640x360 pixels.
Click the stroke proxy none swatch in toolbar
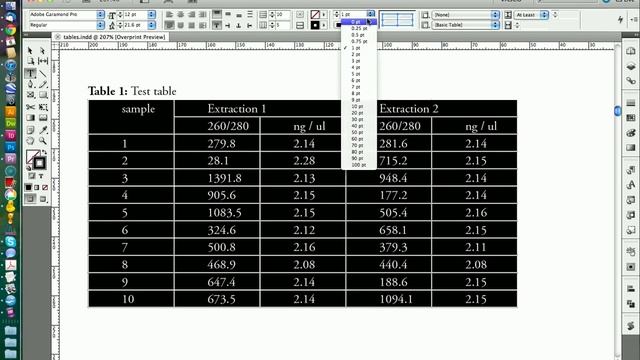pyautogui.click(x=33, y=156)
